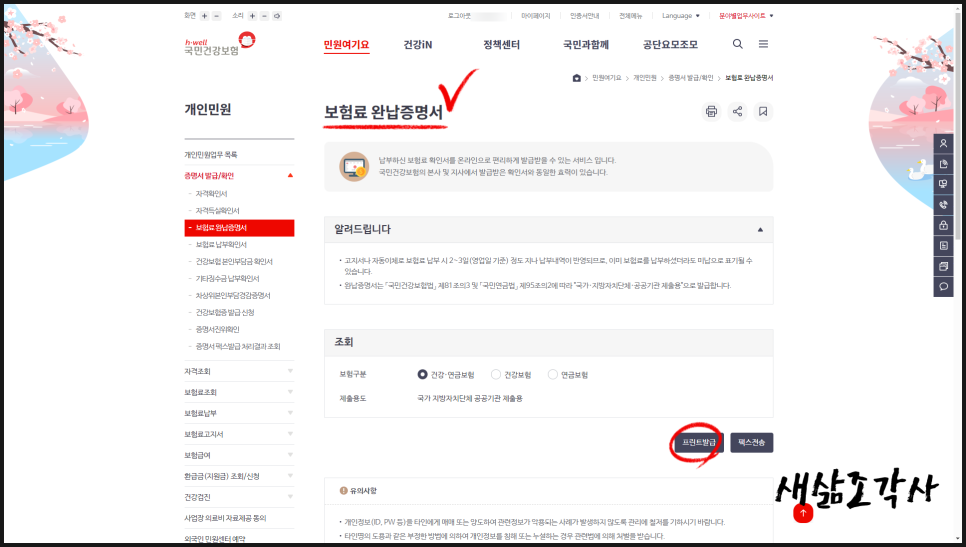Screen dimensions: 966x547
Task: Click the home icon in the breadcrumb
Action: pyautogui.click(x=576, y=78)
